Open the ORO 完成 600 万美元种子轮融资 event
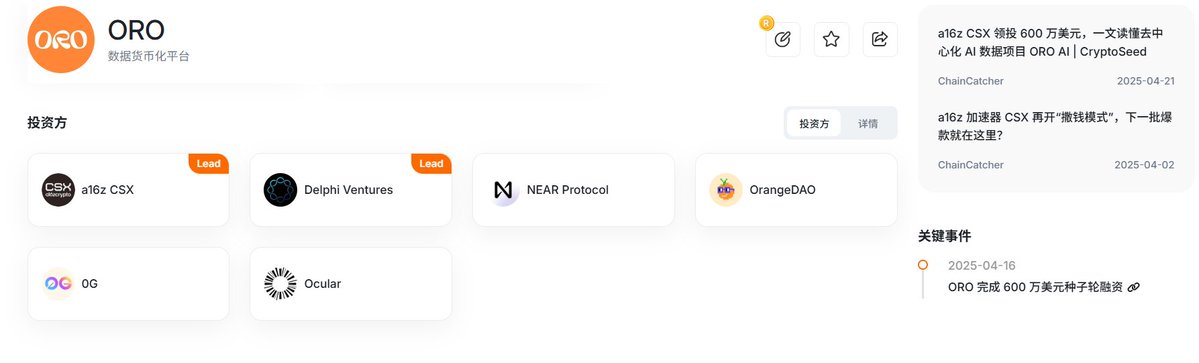 (x=1035, y=287)
